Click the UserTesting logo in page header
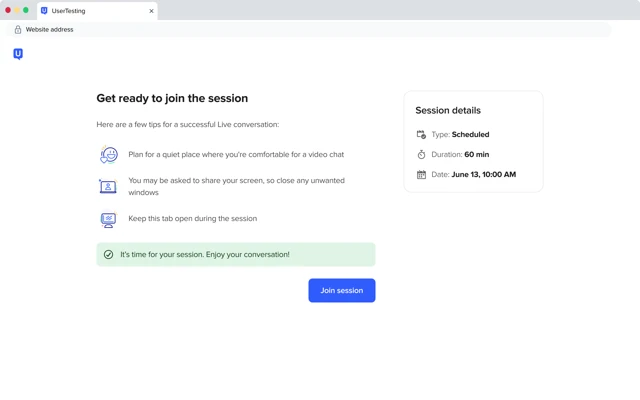Image resolution: width=640 pixels, height=400 pixels. tap(18, 54)
